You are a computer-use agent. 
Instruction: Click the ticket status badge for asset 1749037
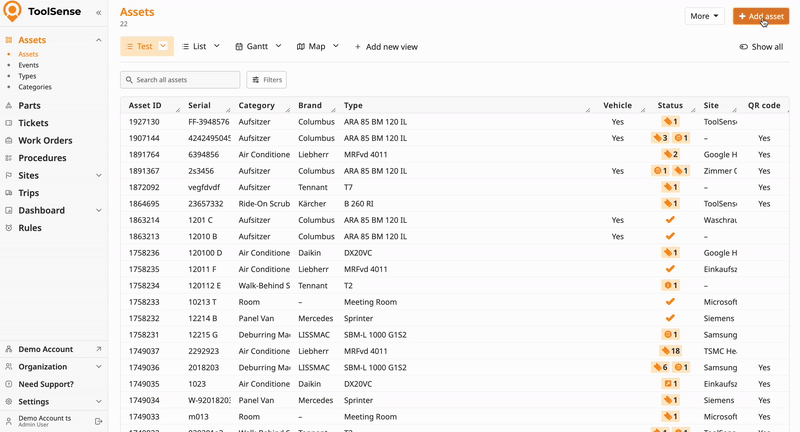tap(670, 351)
